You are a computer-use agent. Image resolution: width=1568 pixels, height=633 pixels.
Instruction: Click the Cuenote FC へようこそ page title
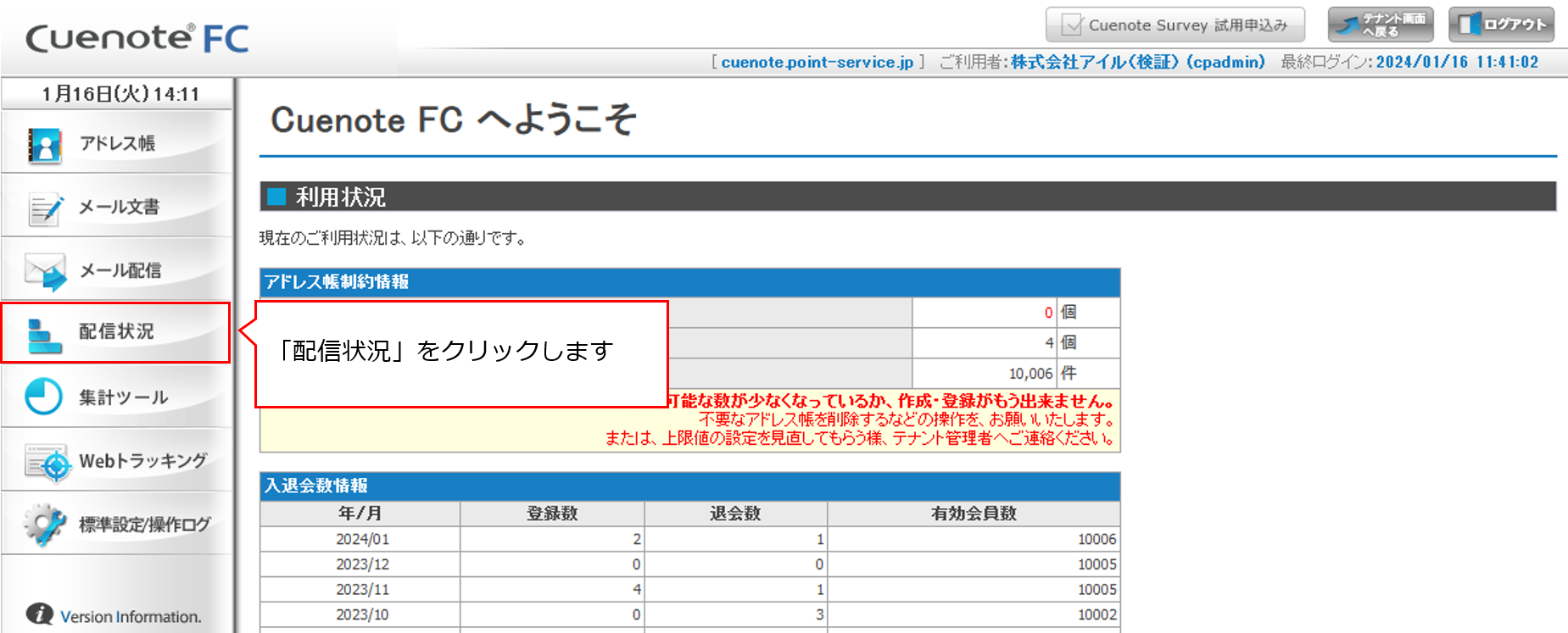coord(453,119)
